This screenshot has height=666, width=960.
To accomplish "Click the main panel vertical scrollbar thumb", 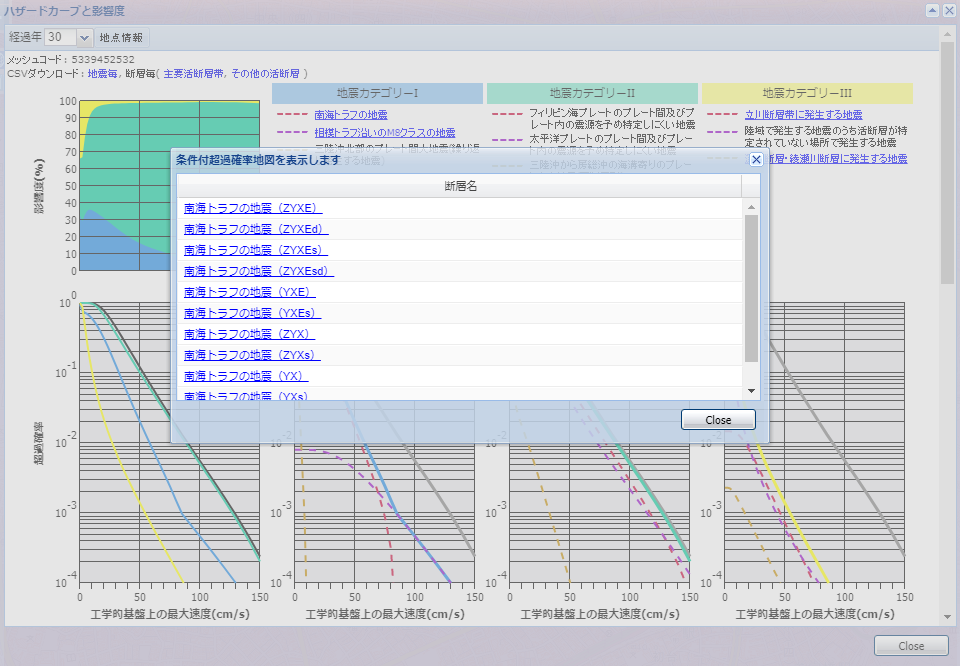I will (947, 162).
